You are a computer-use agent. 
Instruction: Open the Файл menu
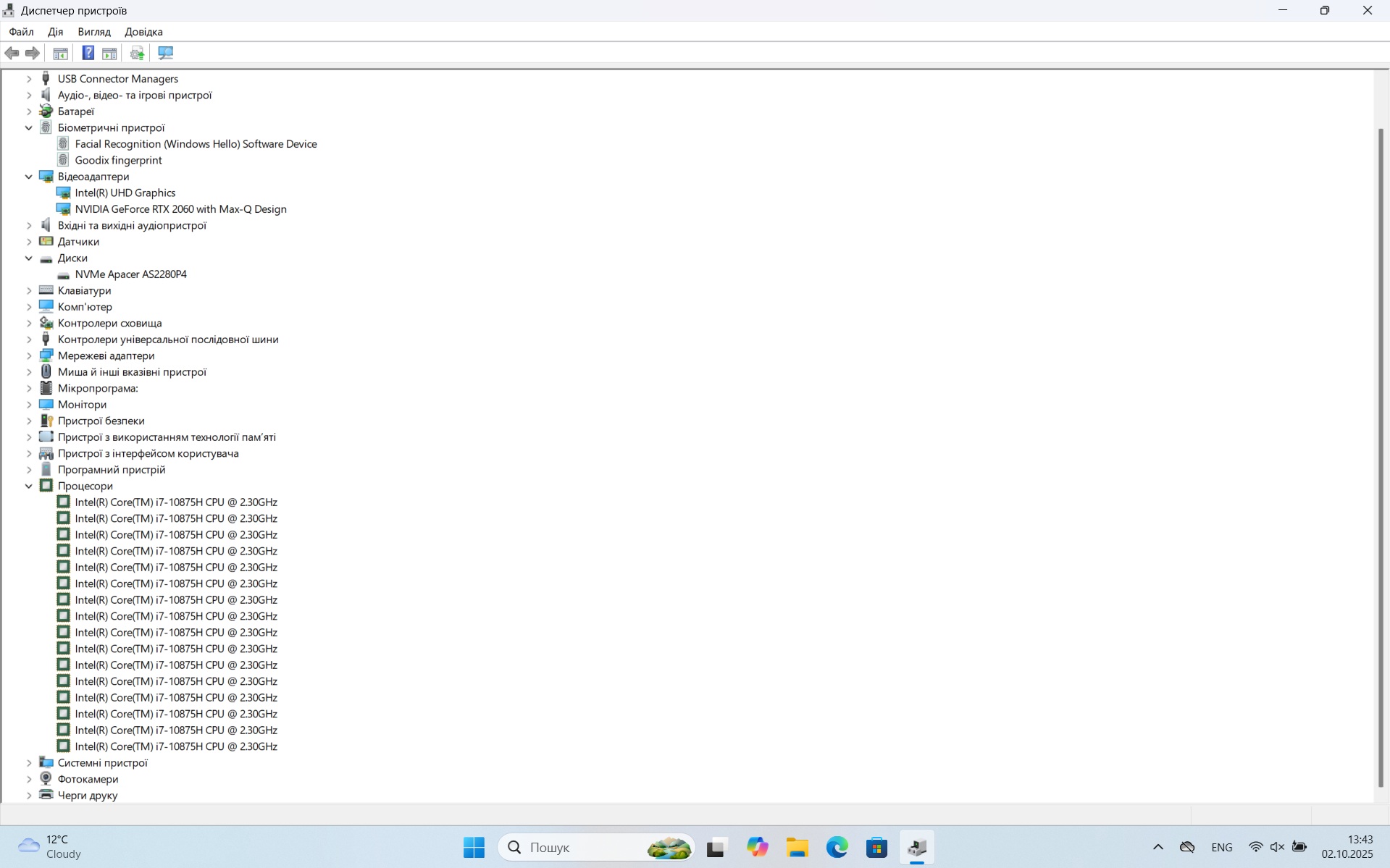21,32
